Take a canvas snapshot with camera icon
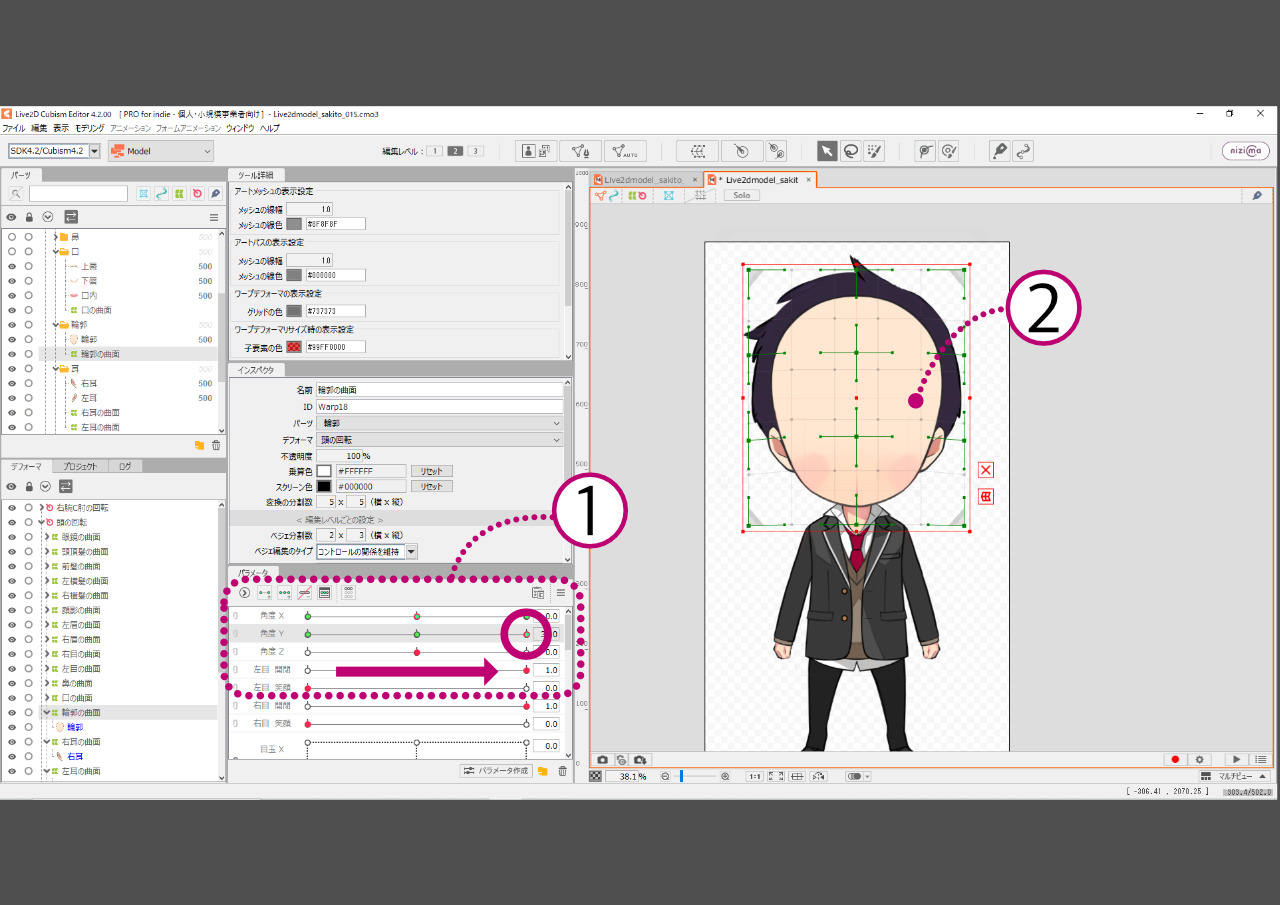This screenshot has width=1280, height=905. tap(603, 760)
